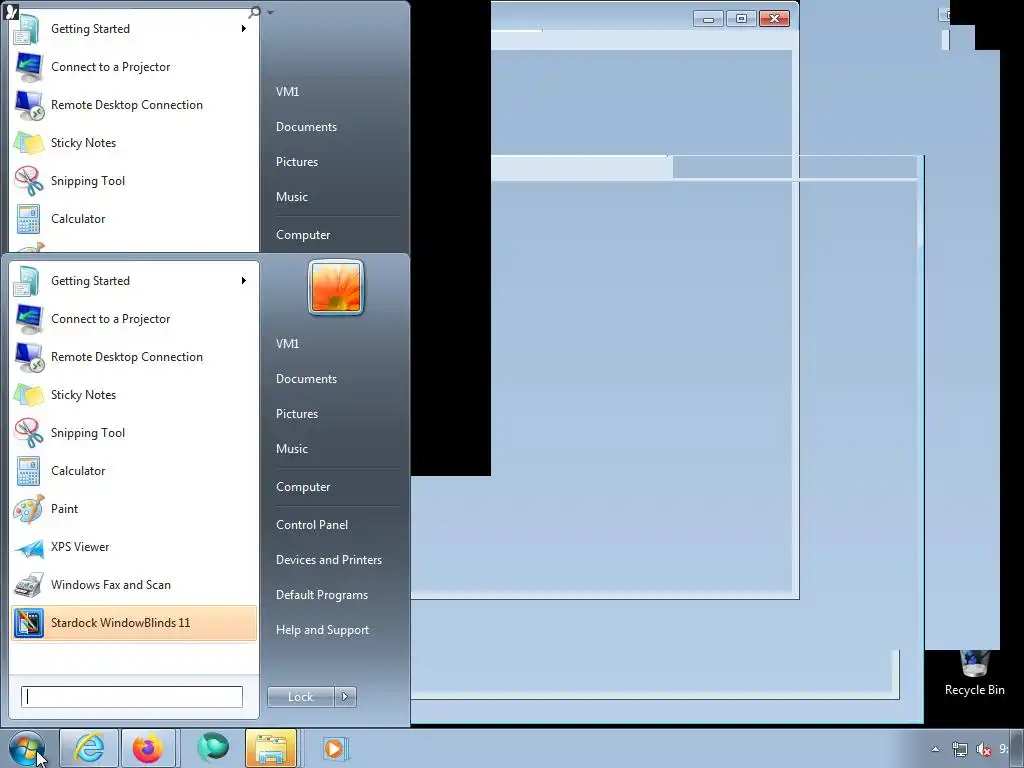Open Windows Fax and Scan

(133, 585)
